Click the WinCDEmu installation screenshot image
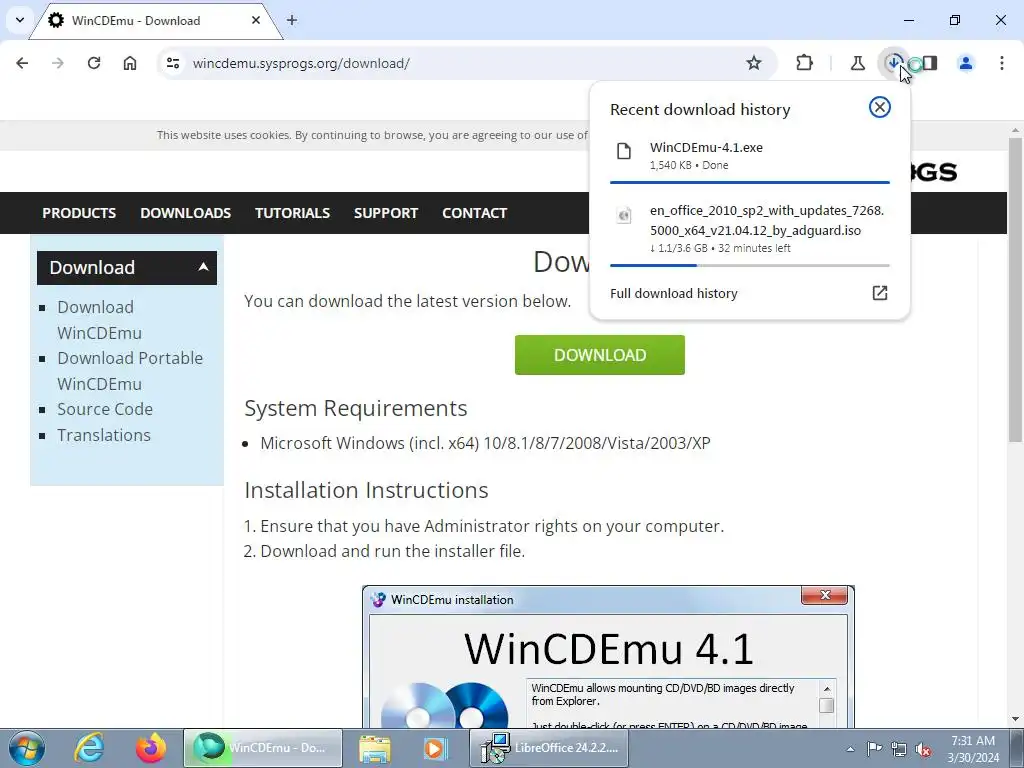Screen dimensions: 1024x768 point(608,656)
